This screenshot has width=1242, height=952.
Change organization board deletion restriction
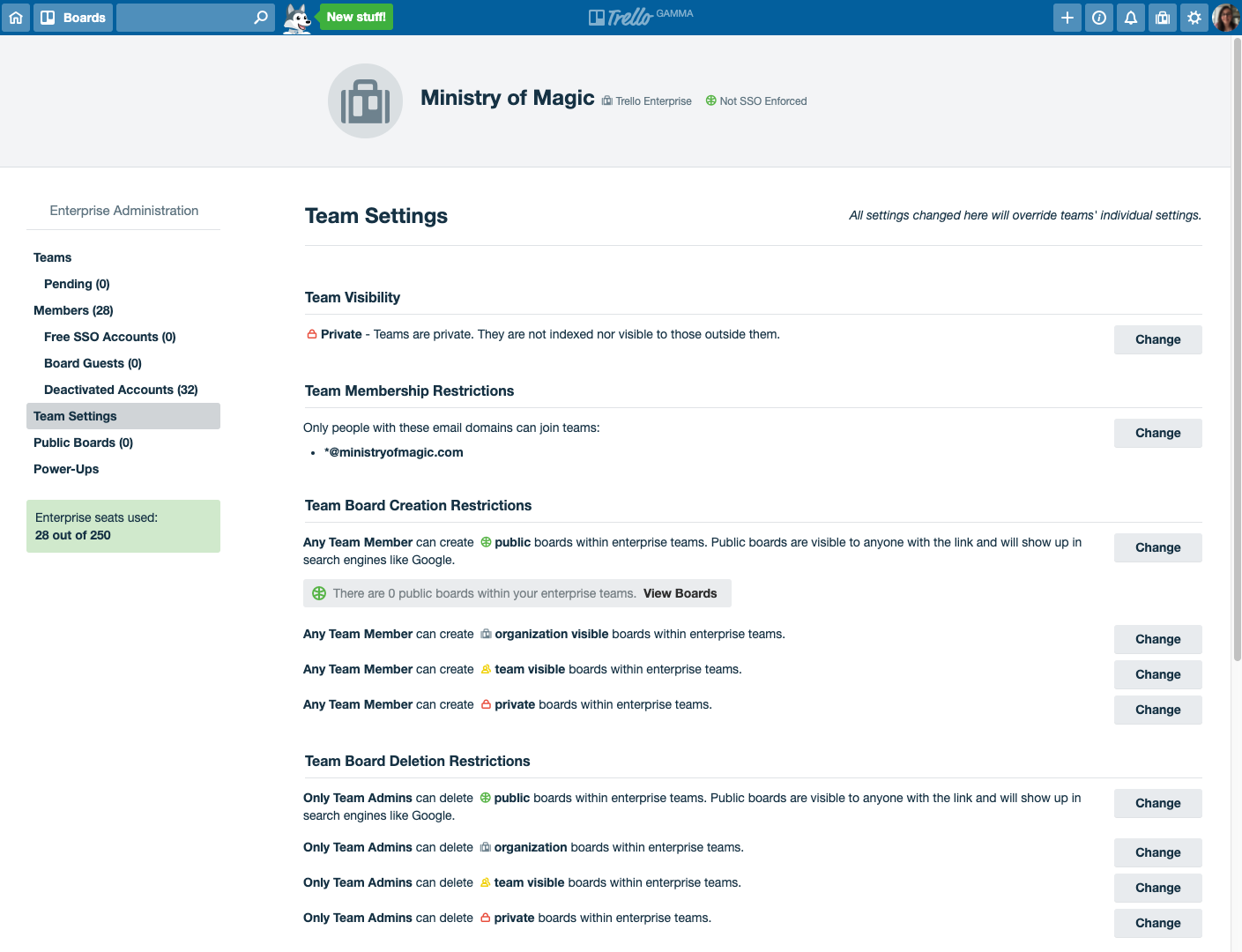point(1158,852)
